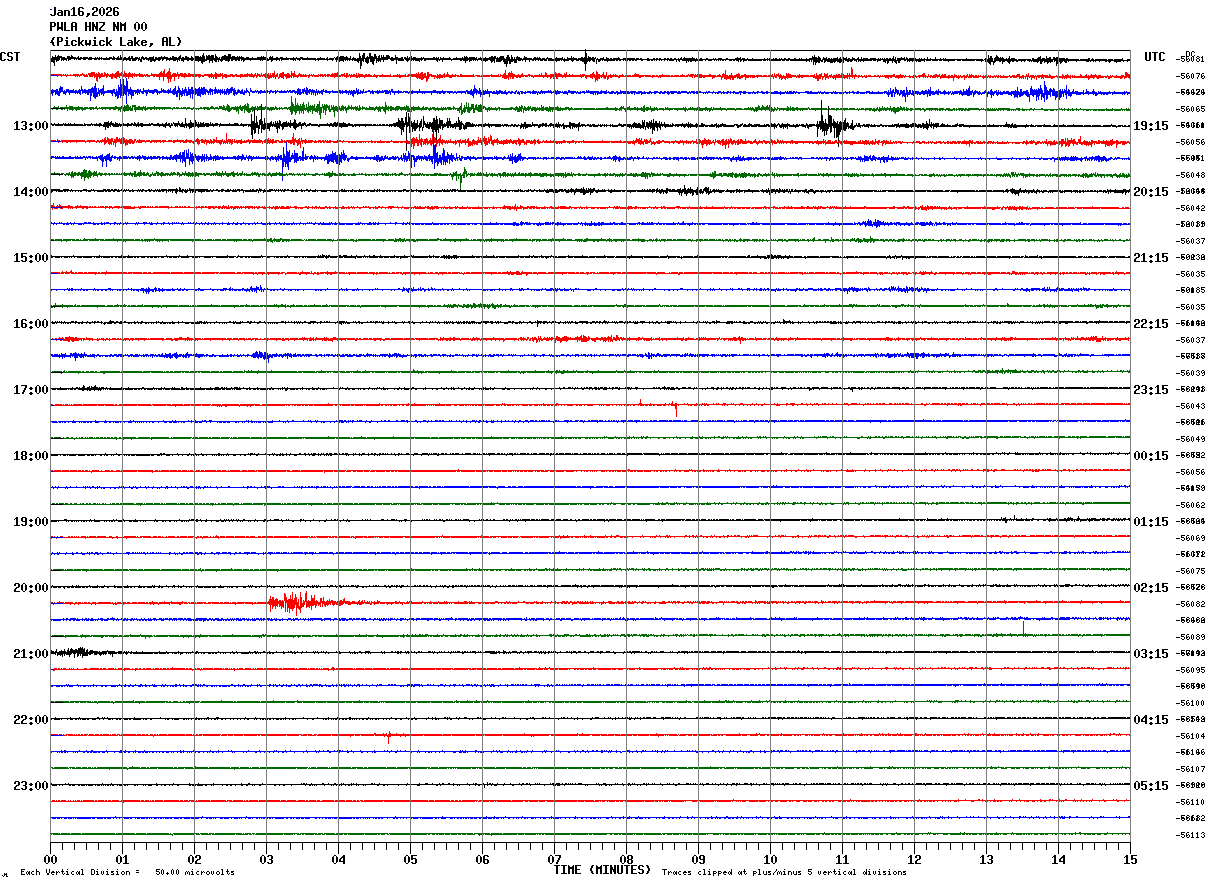Select the 23:00 CST time label

(x=30, y=786)
